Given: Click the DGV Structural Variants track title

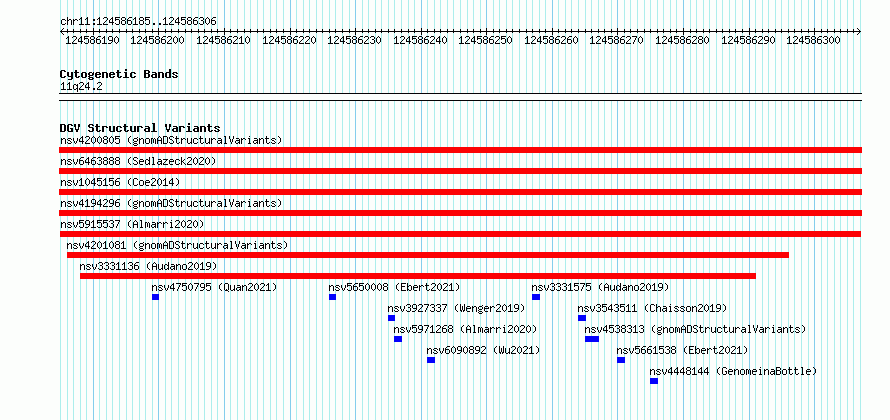Looking at the screenshot, I should click(x=140, y=128).
